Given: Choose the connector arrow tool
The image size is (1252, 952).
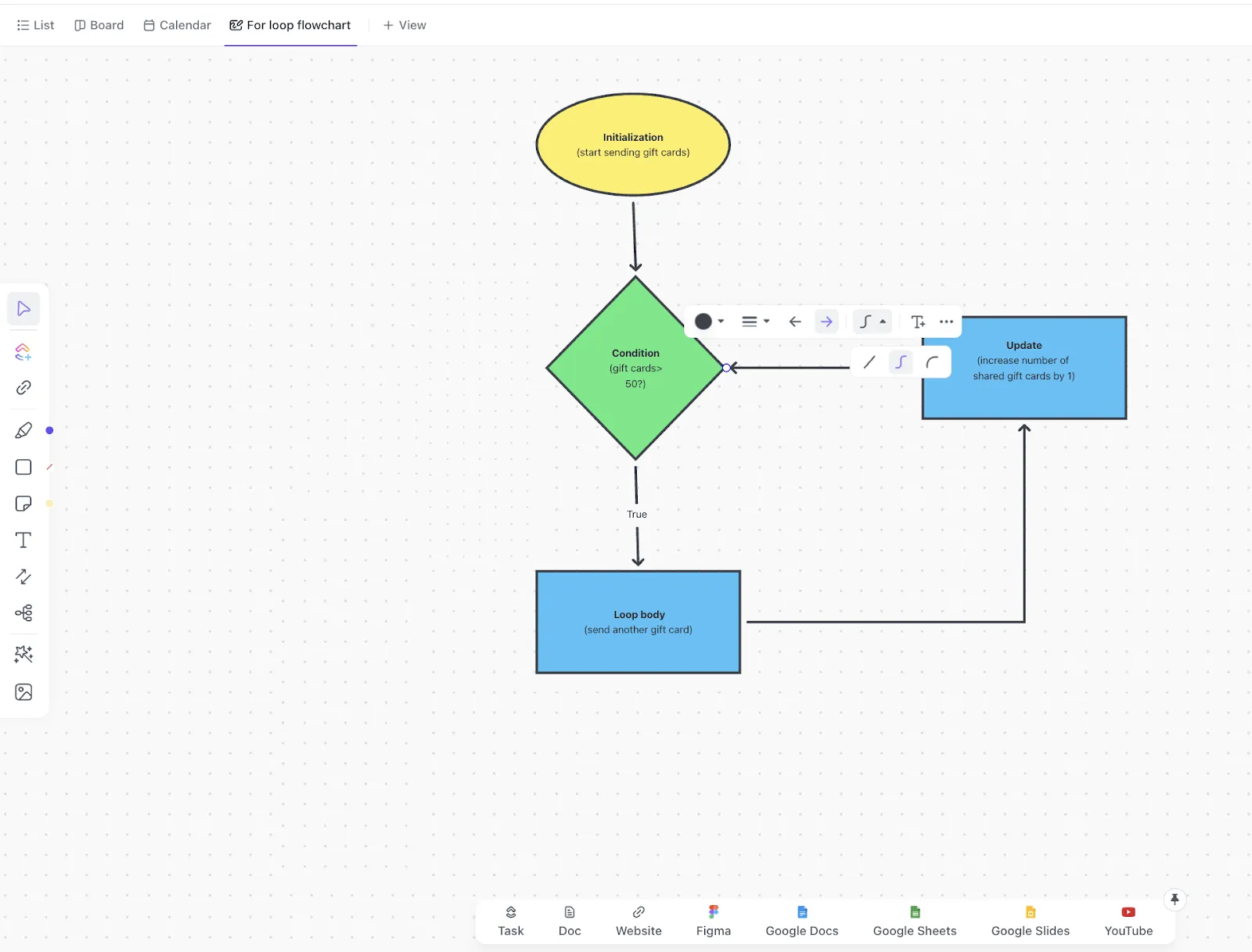Looking at the screenshot, I should pos(23,577).
